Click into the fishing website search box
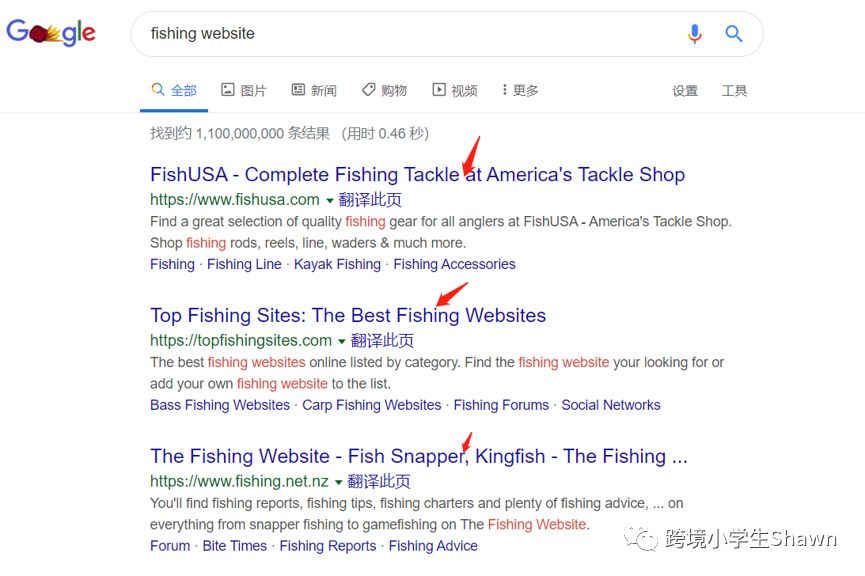 [408, 34]
